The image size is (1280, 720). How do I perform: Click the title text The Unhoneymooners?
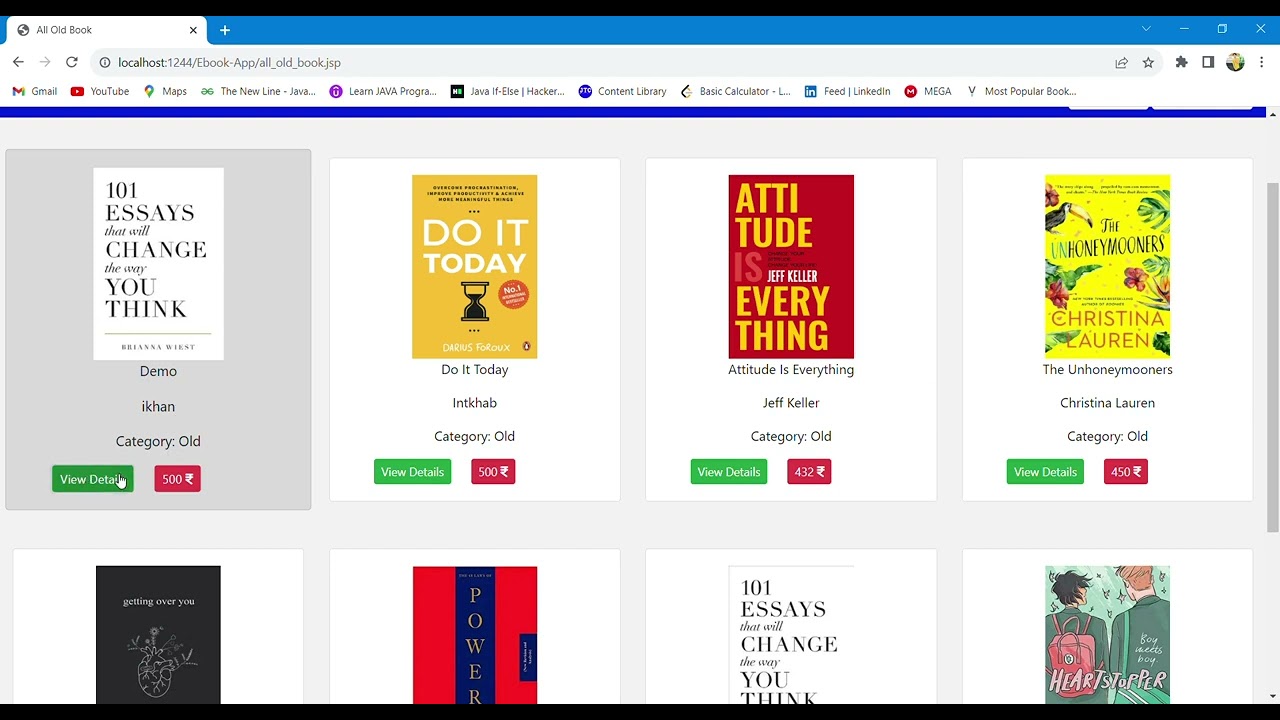[x=1107, y=370]
